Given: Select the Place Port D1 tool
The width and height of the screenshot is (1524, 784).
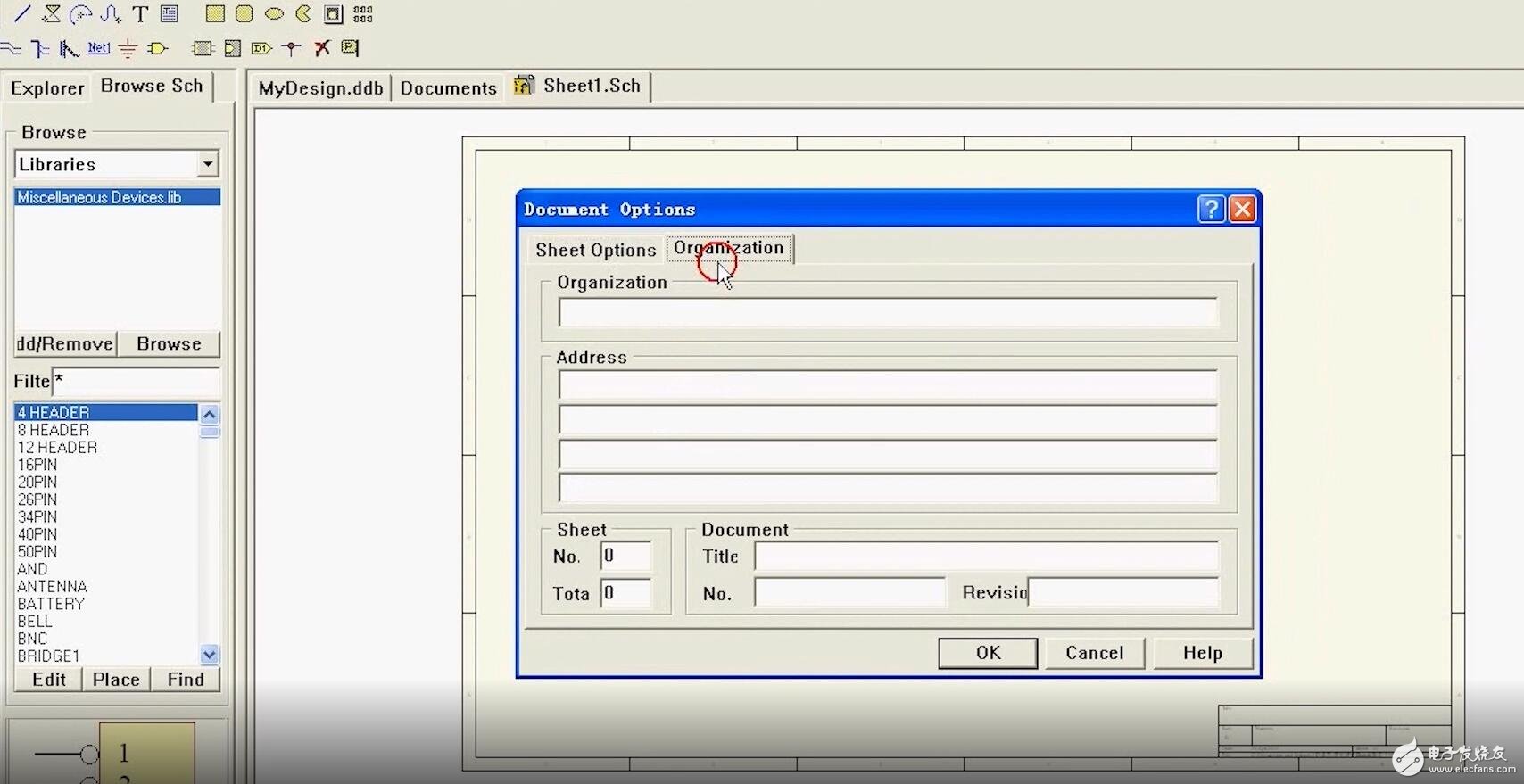Looking at the screenshot, I should (x=261, y=48).
